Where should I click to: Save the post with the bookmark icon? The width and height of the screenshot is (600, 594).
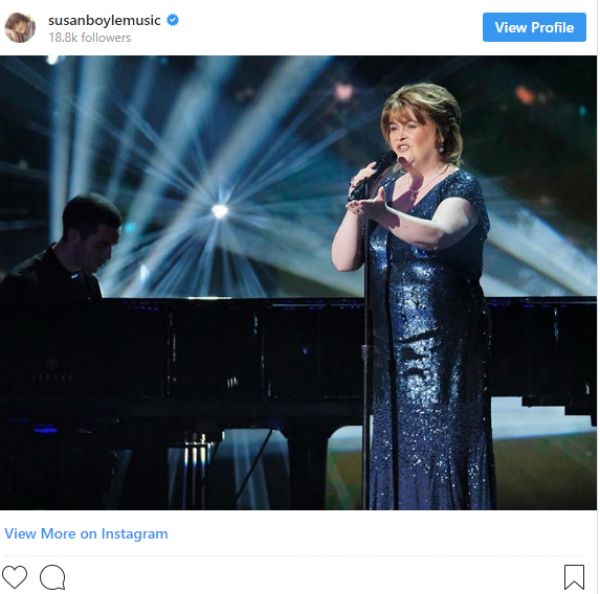(x=574, y=576)
